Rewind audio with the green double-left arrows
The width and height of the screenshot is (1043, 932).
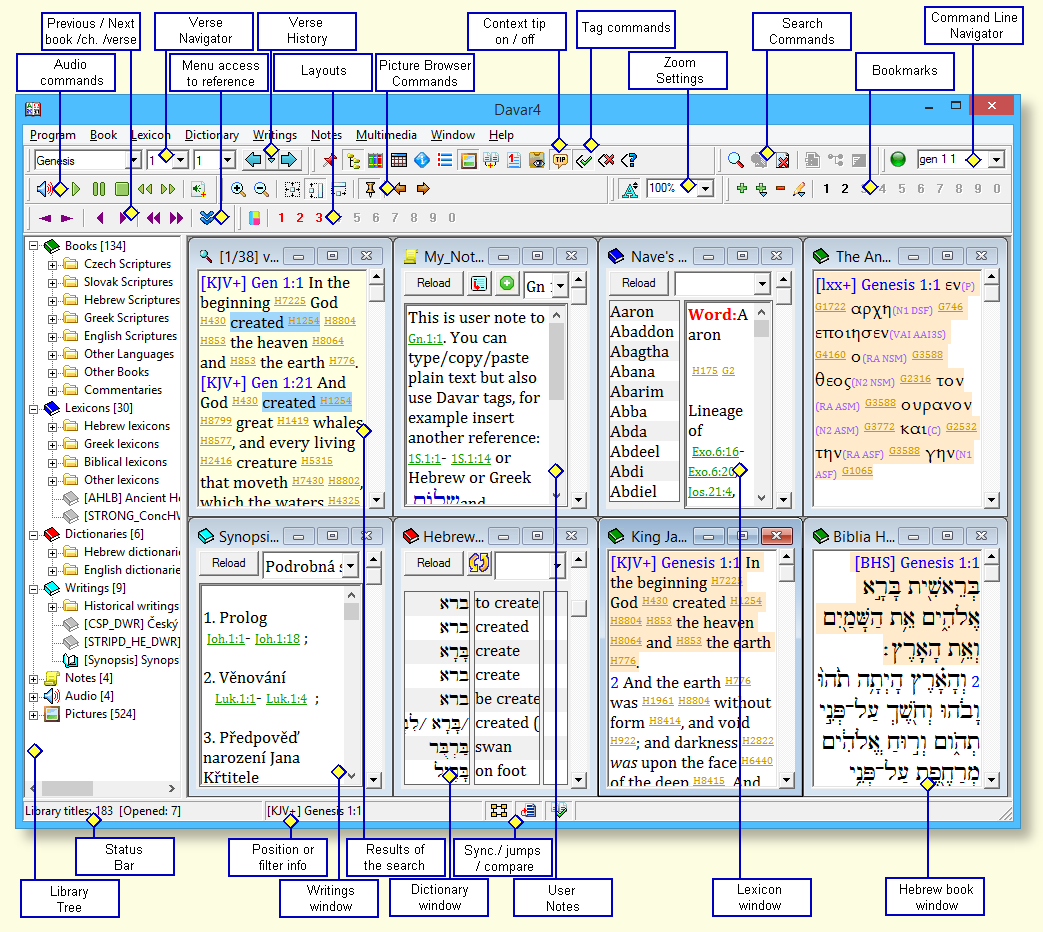[x=145, y=189]
